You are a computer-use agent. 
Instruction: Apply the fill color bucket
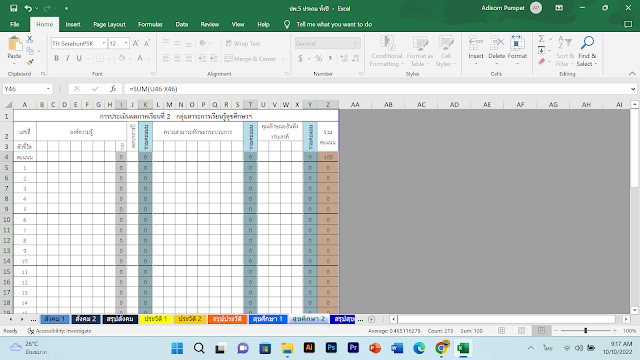[x=121, y=58]
